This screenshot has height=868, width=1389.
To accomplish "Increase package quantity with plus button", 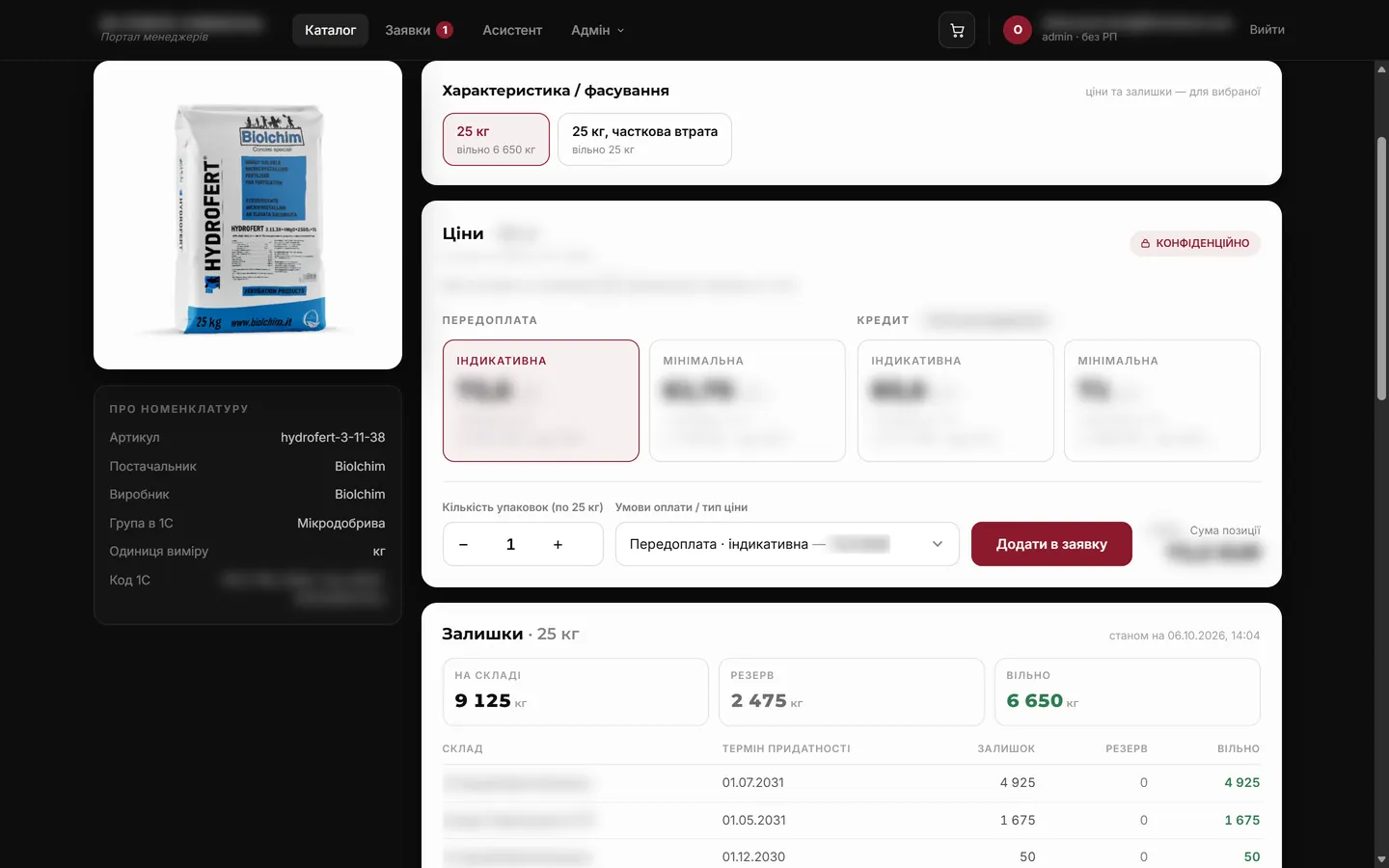I will pyautogui.click(x=558, y=544).
